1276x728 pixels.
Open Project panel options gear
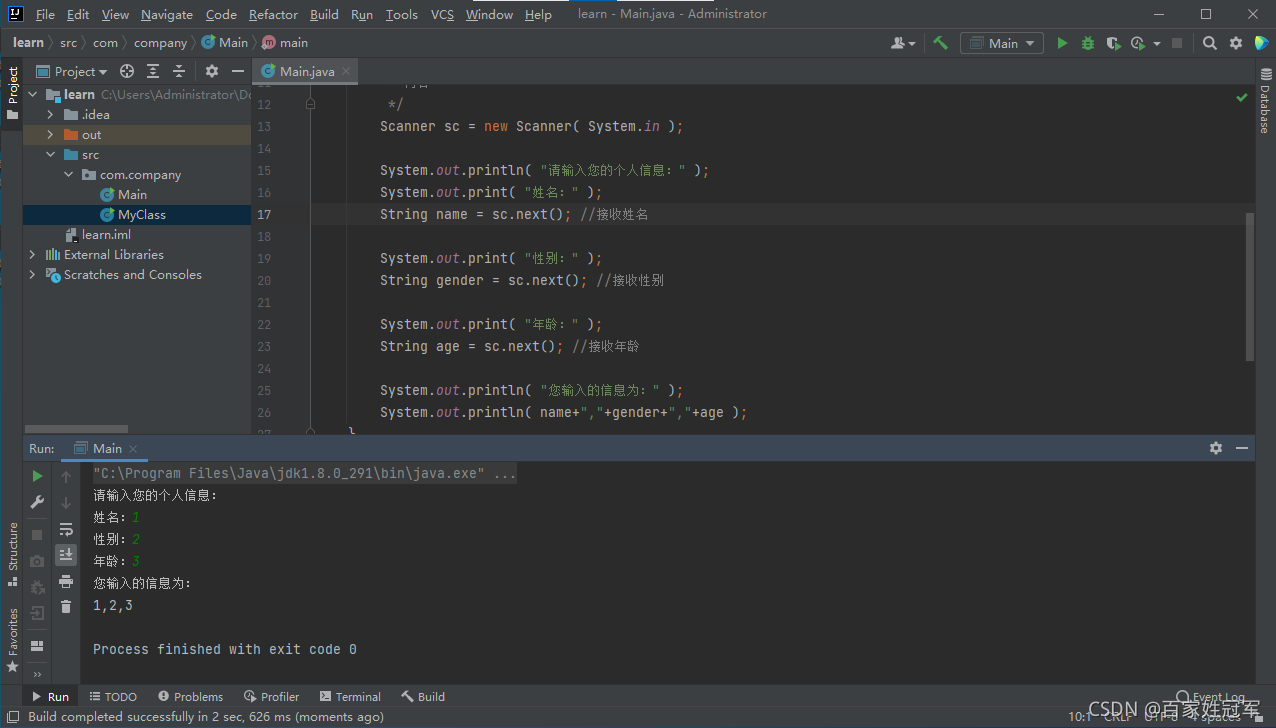(212, 71)
